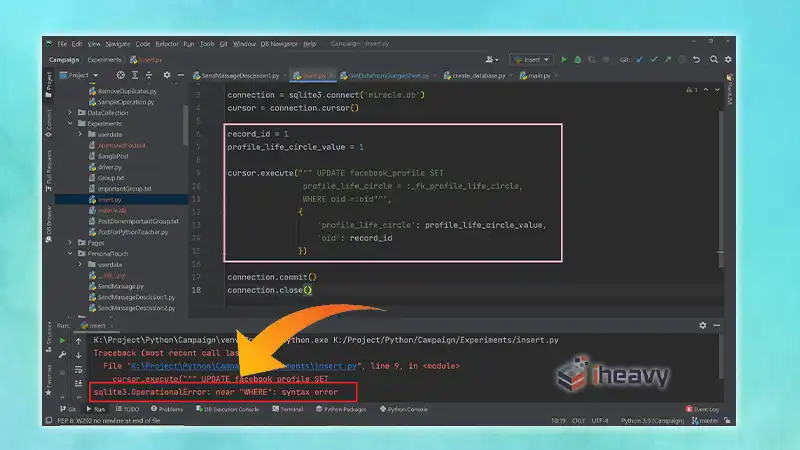This screenshot has width=800, height=450.
Task: Start debugging with the bug icon
Action: pyautogui.click(x=578, y=60)
